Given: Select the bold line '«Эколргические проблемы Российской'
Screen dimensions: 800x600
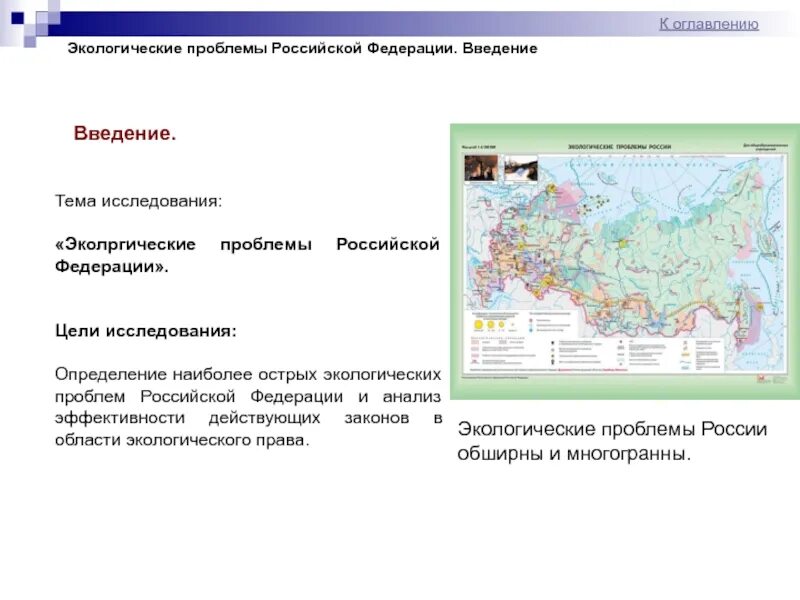Looking at the screenshot, I should click(x=247, y=244).
